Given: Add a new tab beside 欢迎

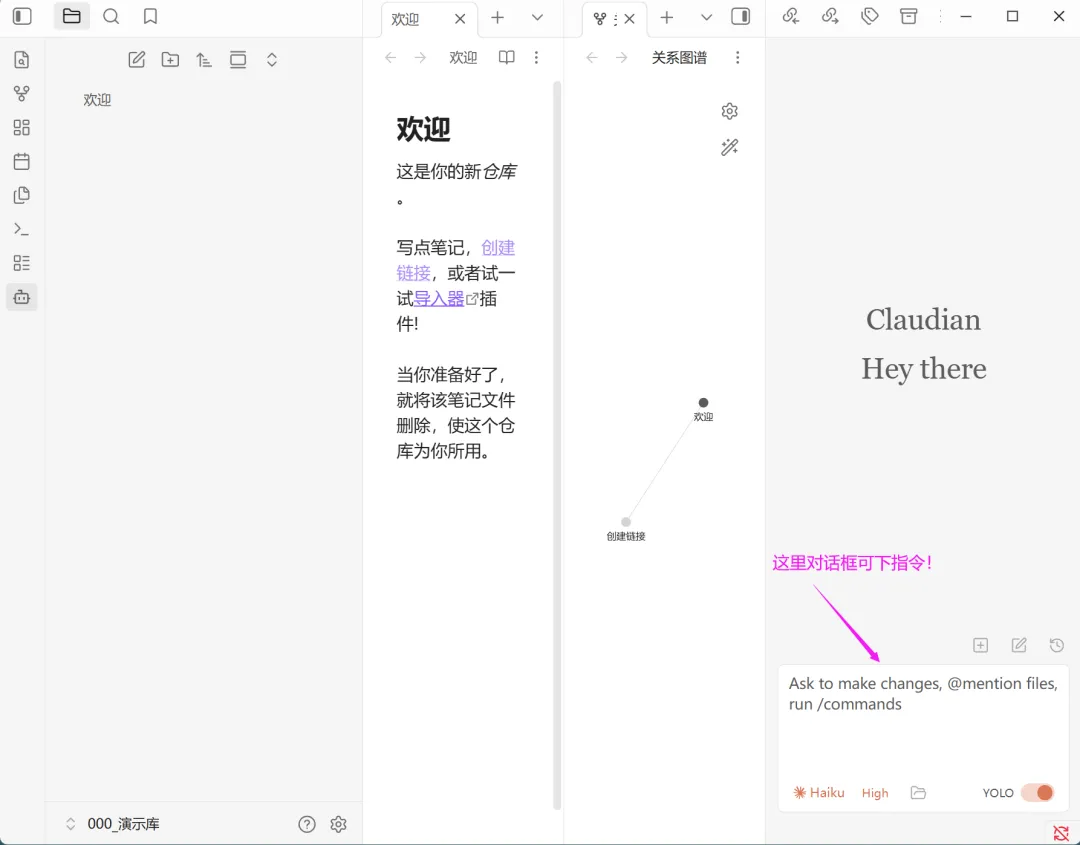Looking at the screenshot, I should pyautogui.click(x=497, y=17).
